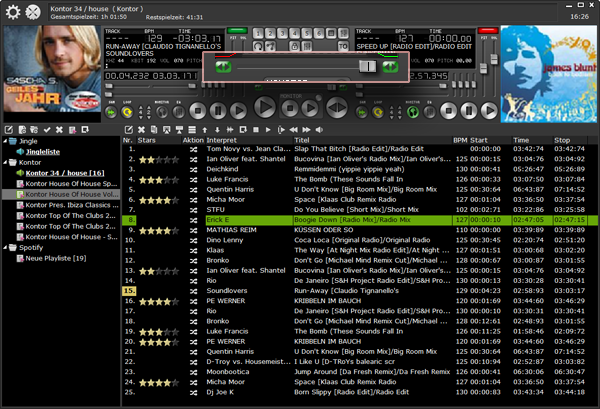Toggle the right deck yellow loop button
600x409 pixels.
coord(378,112)
